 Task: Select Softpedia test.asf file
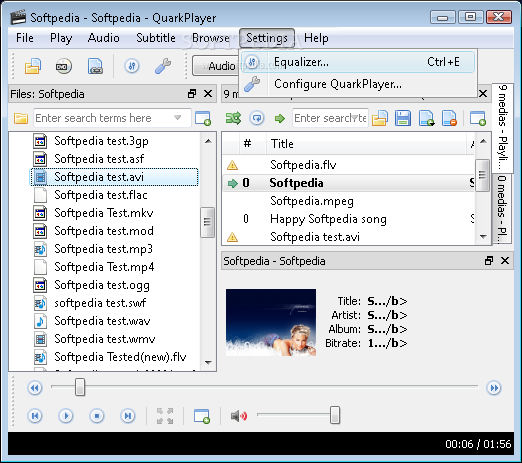point(99,159)
